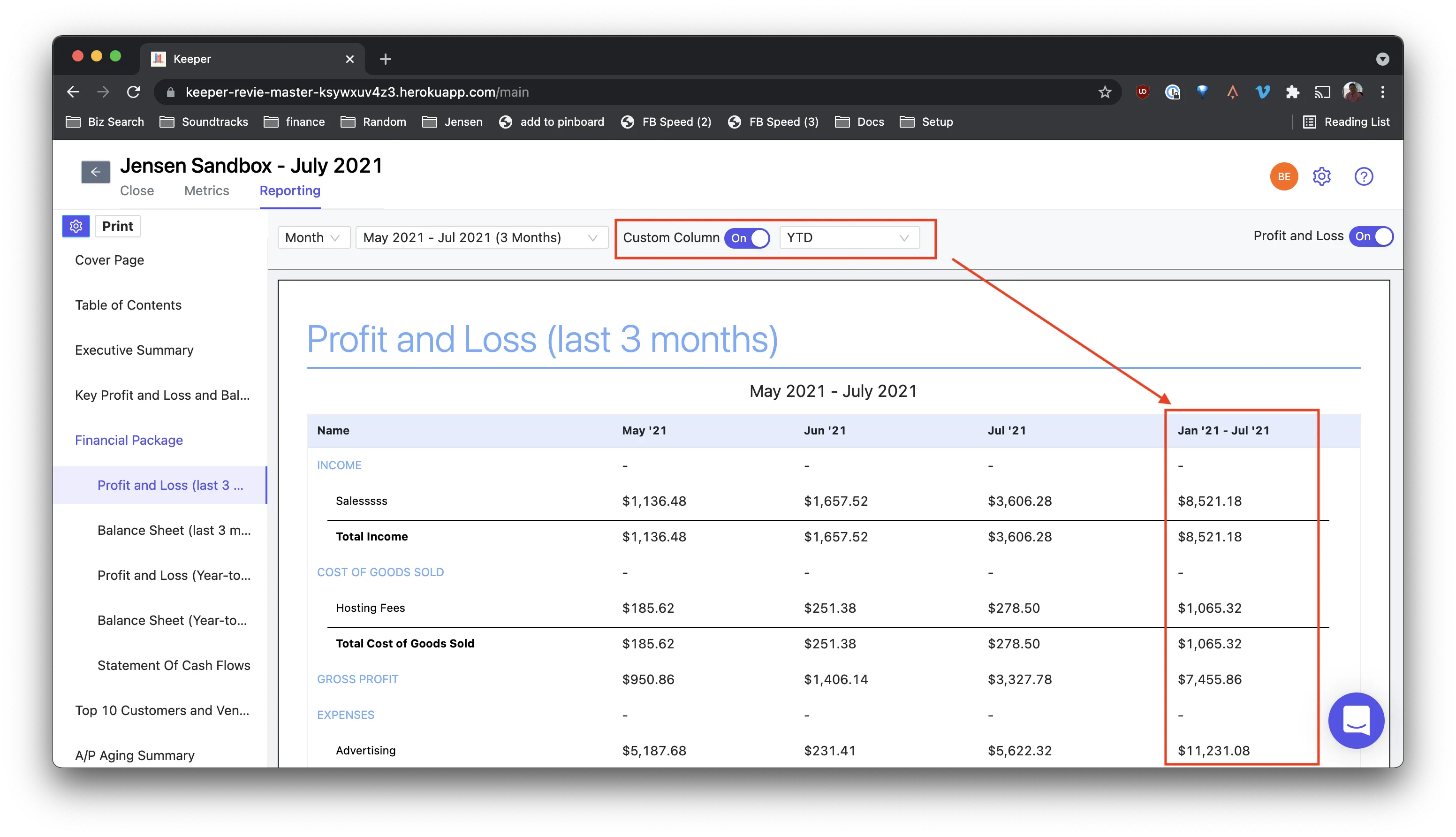Screen dimensions: 1456x837
Task: Click the Cast screen icon in toolbar
Action: pyautogui.click(x=1322, y=92)
